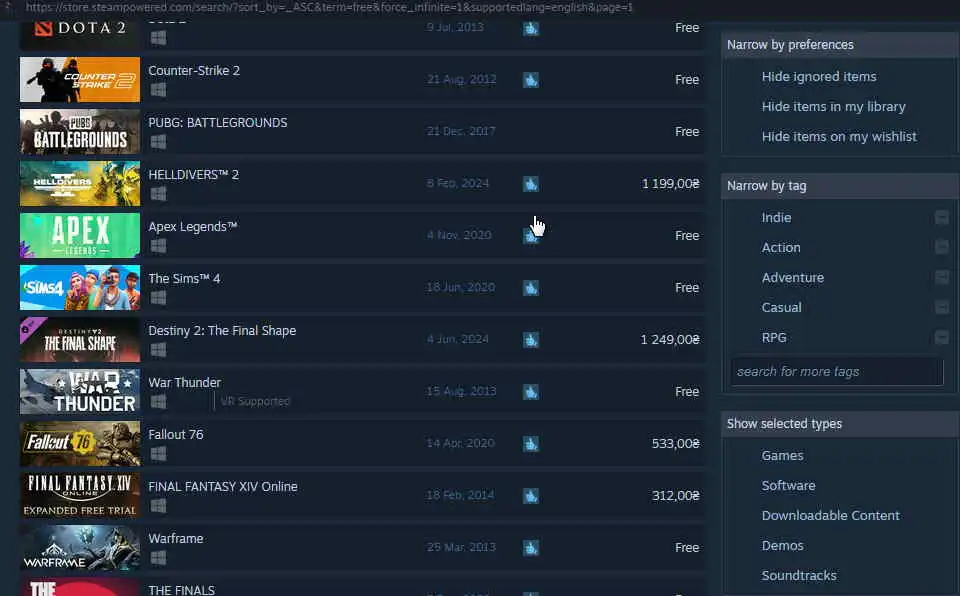Image resolution: width=960 pixels, height=596 pixels.
Task: Click the search for more tags field
Action: coord(837,372)
